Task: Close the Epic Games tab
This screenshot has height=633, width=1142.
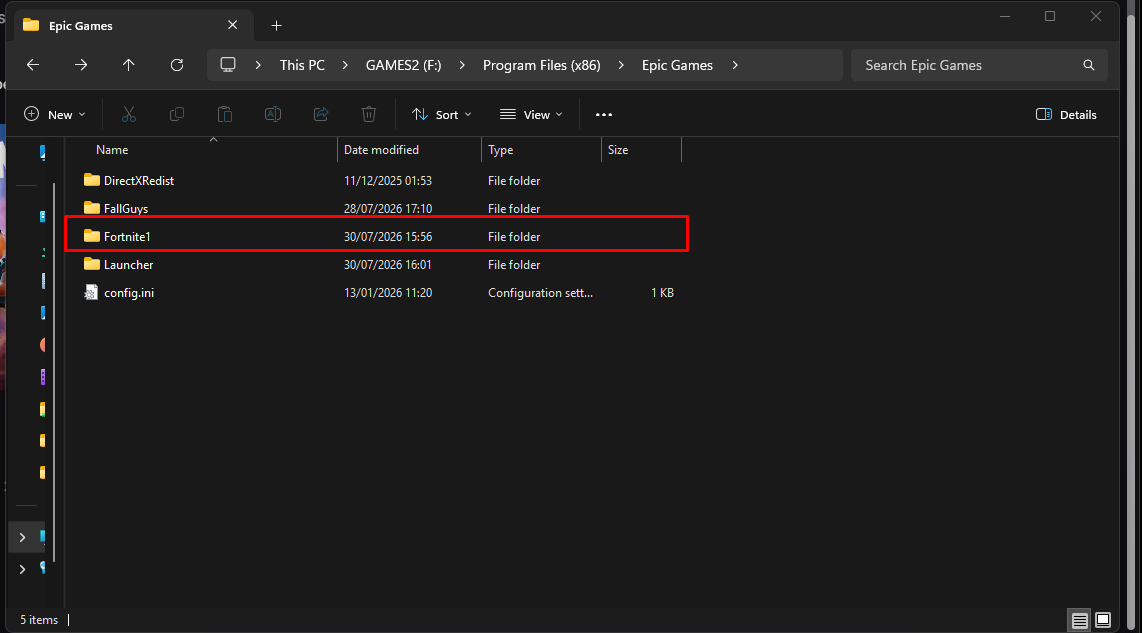Action: pyautogui.click(x=232, y=25)
